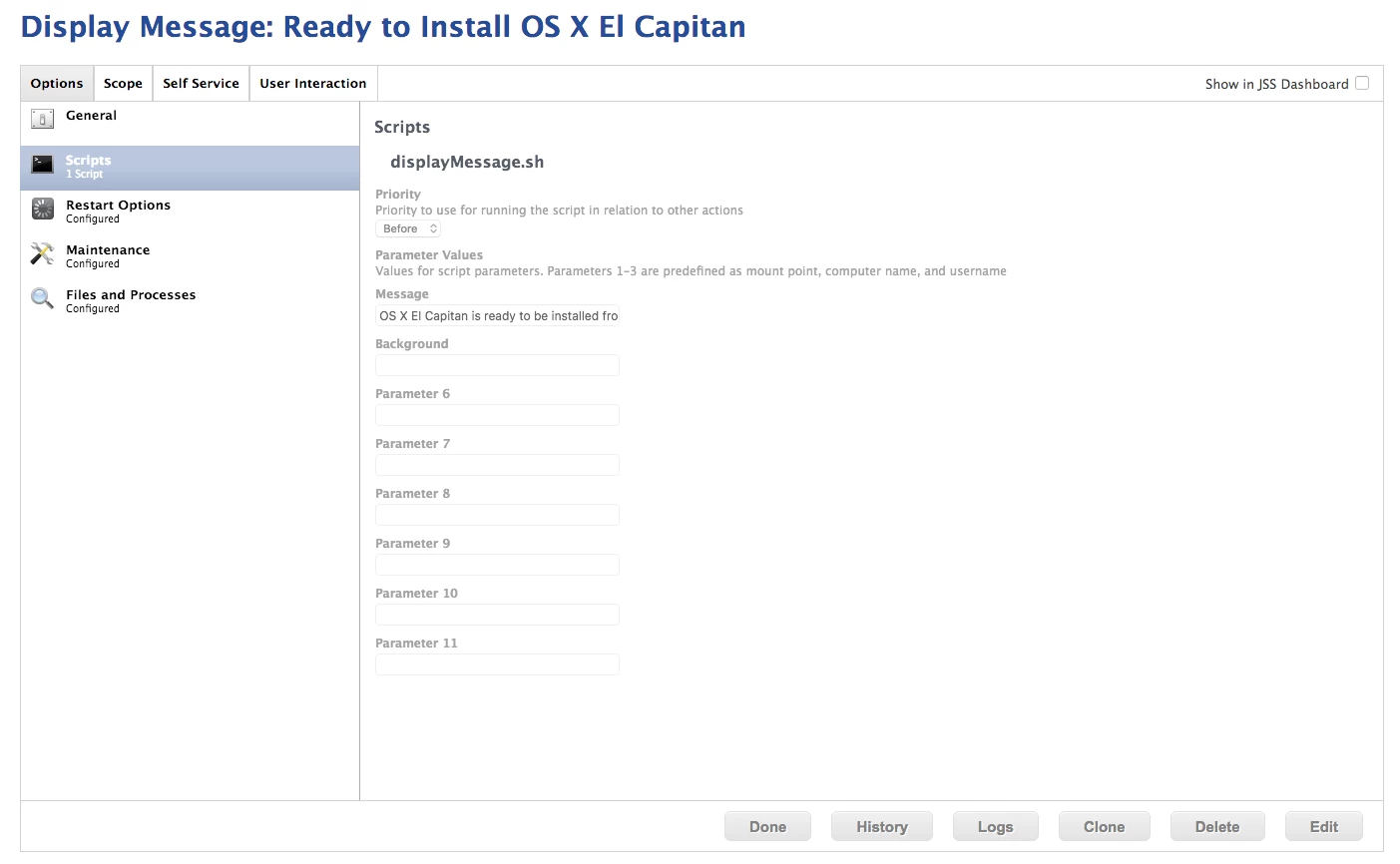
Task: Click the History button
Action: (x=882, y=826)
